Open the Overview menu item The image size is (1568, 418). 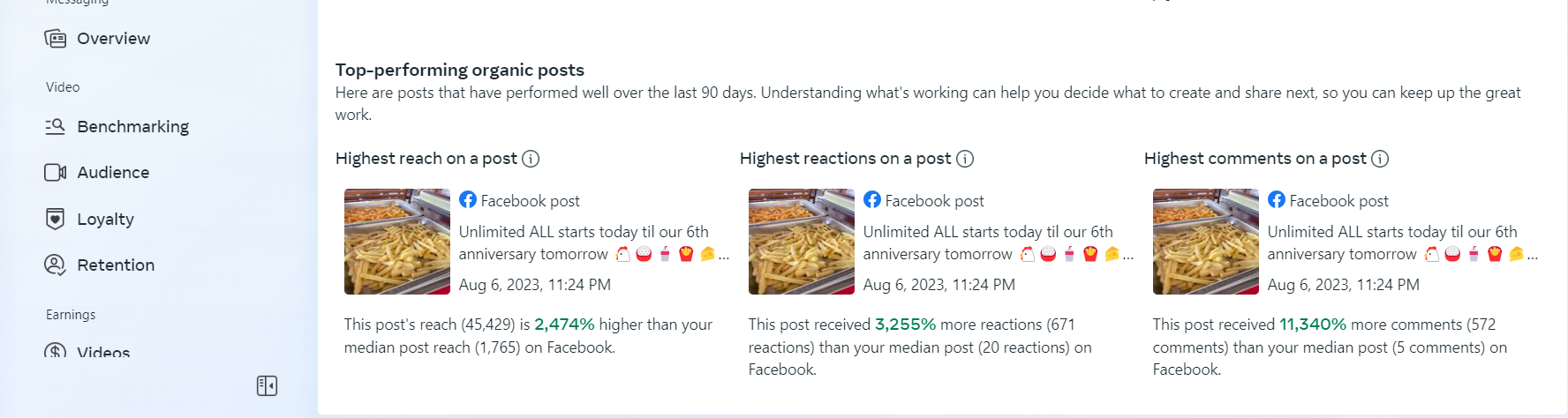click(x=113, y=39)
